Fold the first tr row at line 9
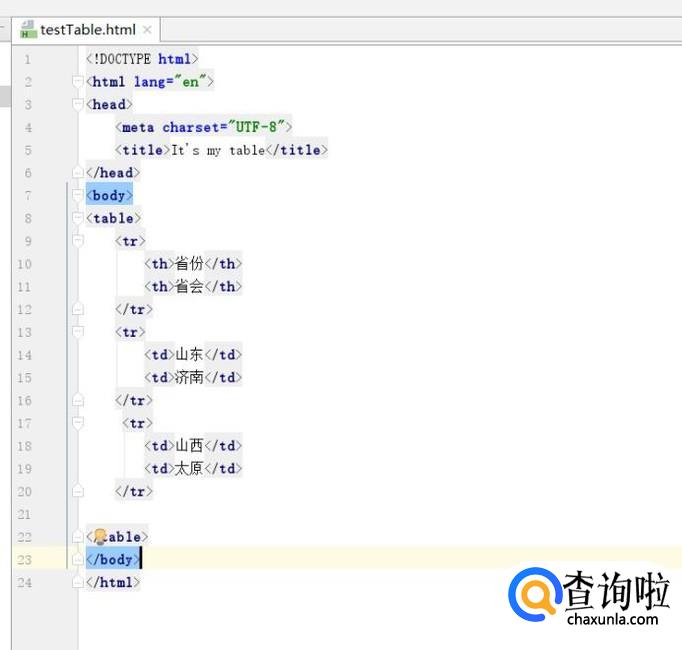Screen dimensions: 682x650 78,241
